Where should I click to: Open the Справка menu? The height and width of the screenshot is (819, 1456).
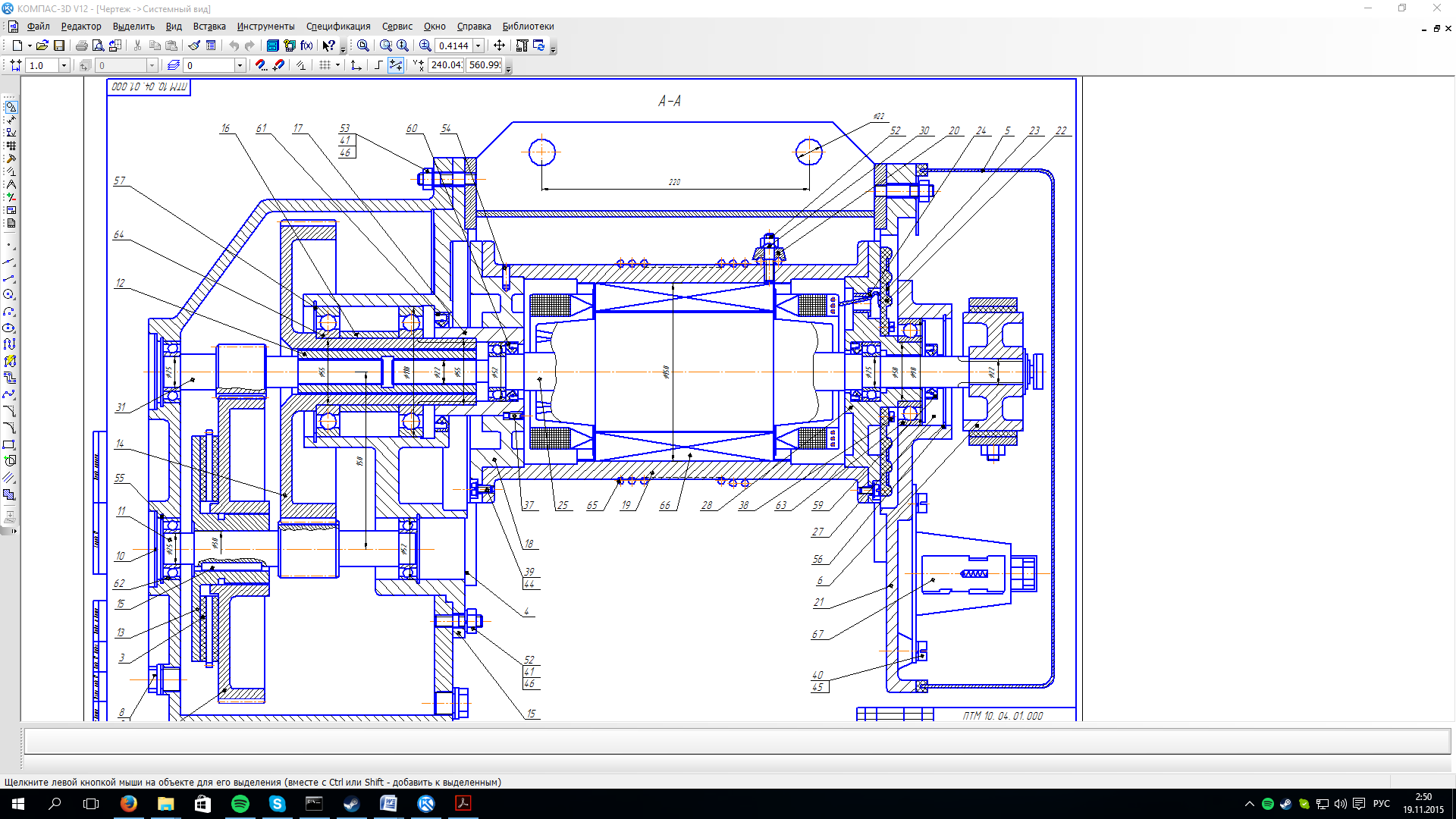point(474,27)
